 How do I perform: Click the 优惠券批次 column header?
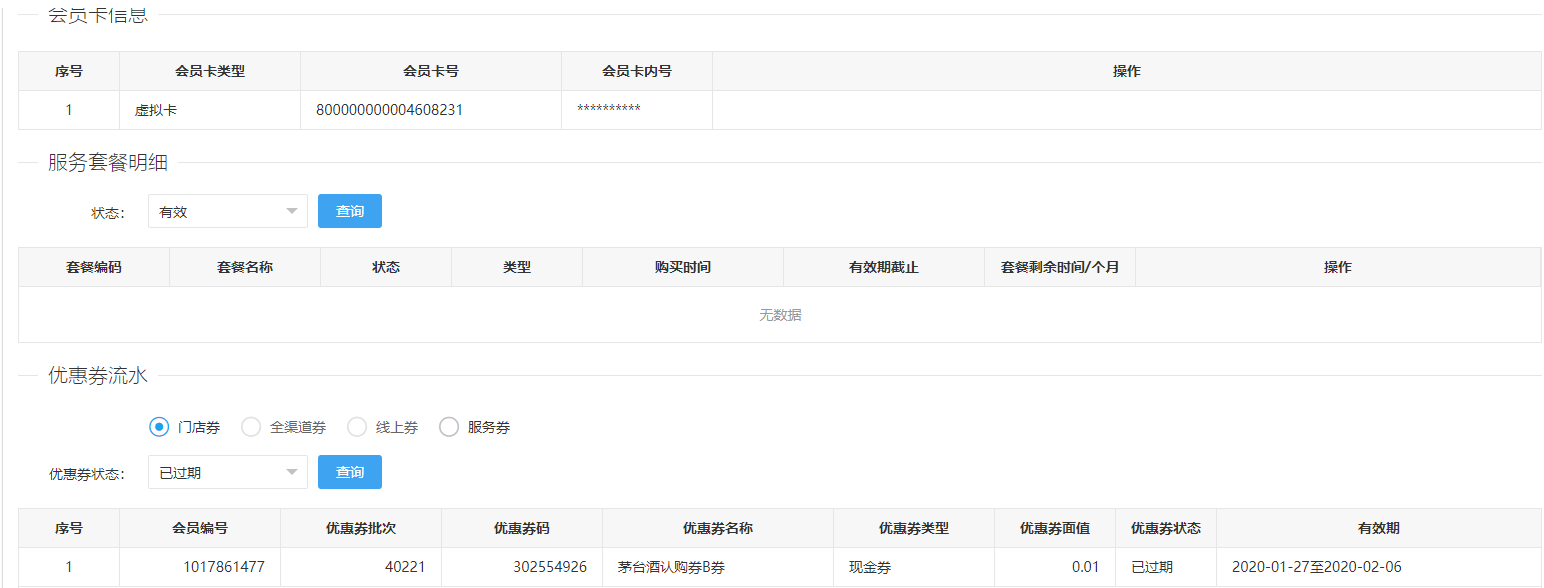(361, 528)
